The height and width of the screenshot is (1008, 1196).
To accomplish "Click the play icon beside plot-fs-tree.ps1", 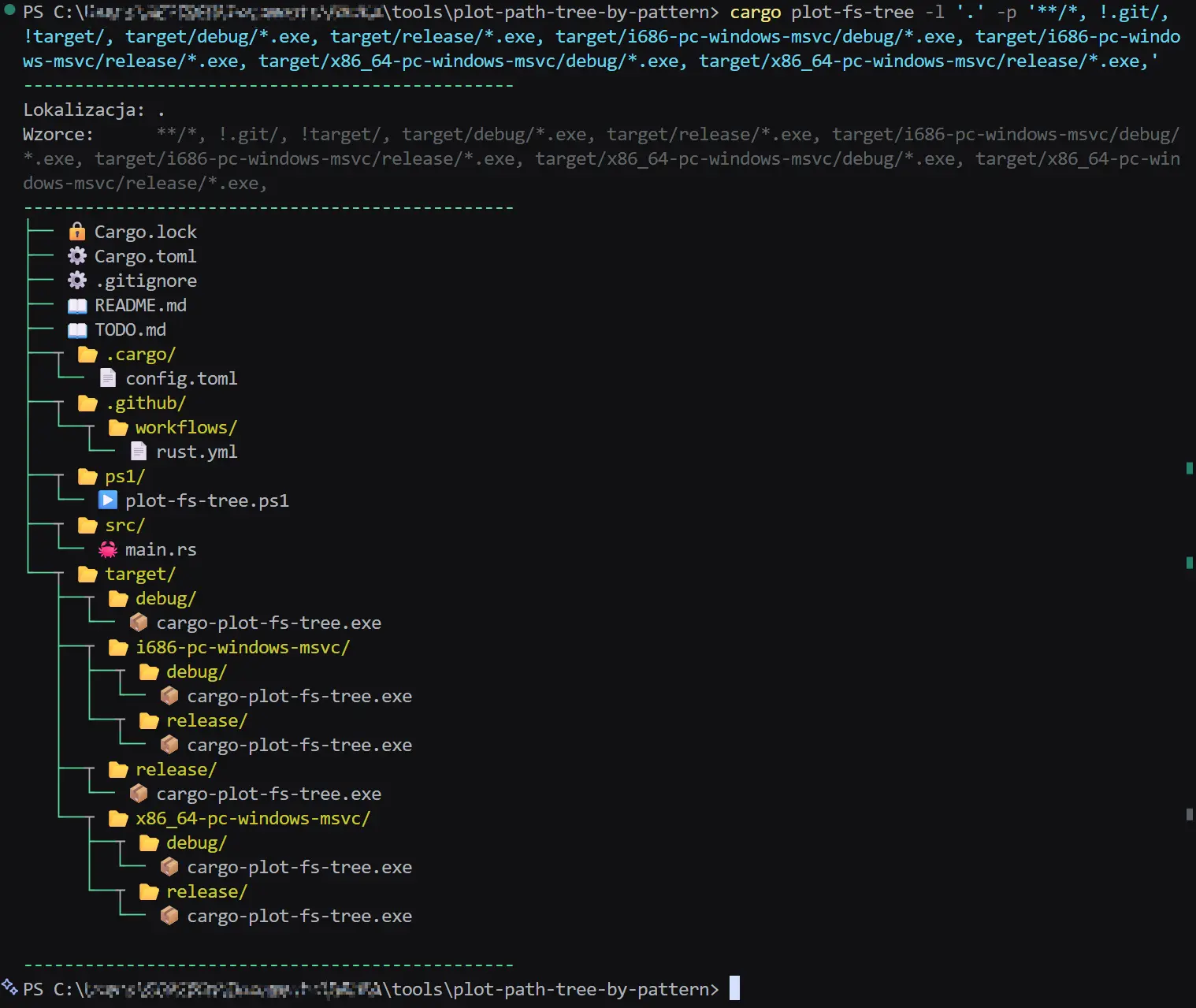I will tap(108, 500).
